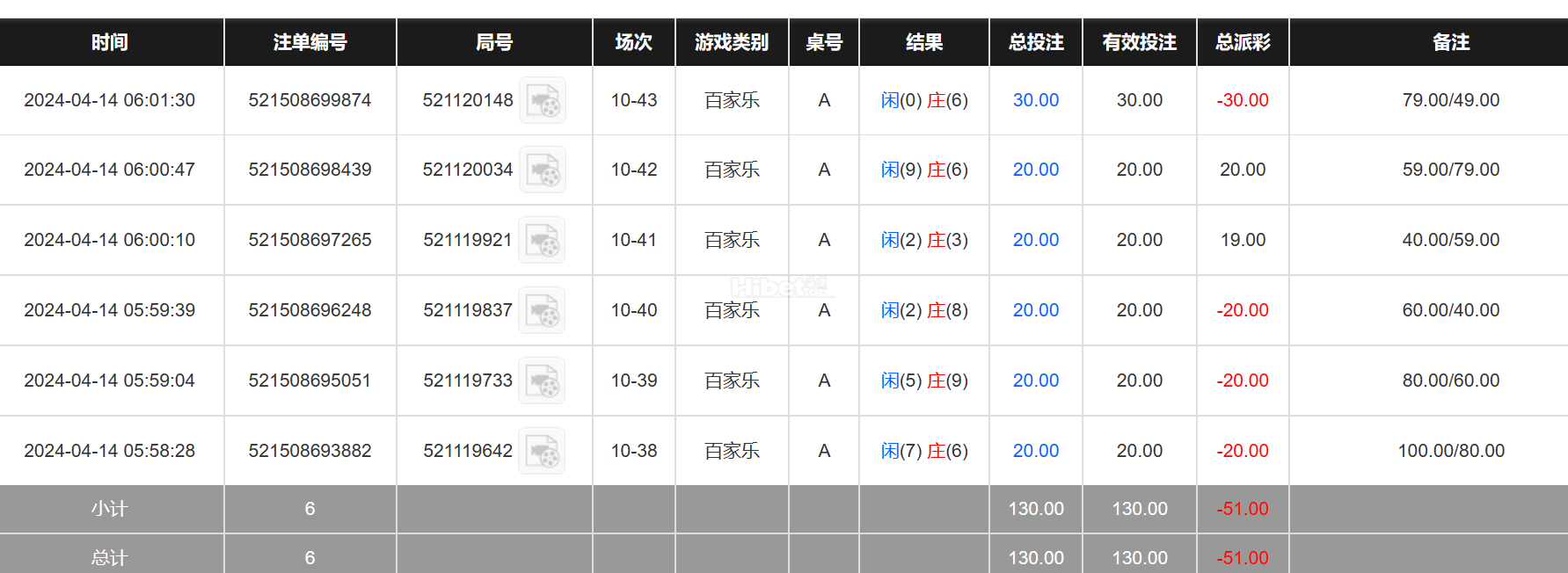
Task: Select the 备注 column header
Action: pyautogui.click(x=1451, y=42)
